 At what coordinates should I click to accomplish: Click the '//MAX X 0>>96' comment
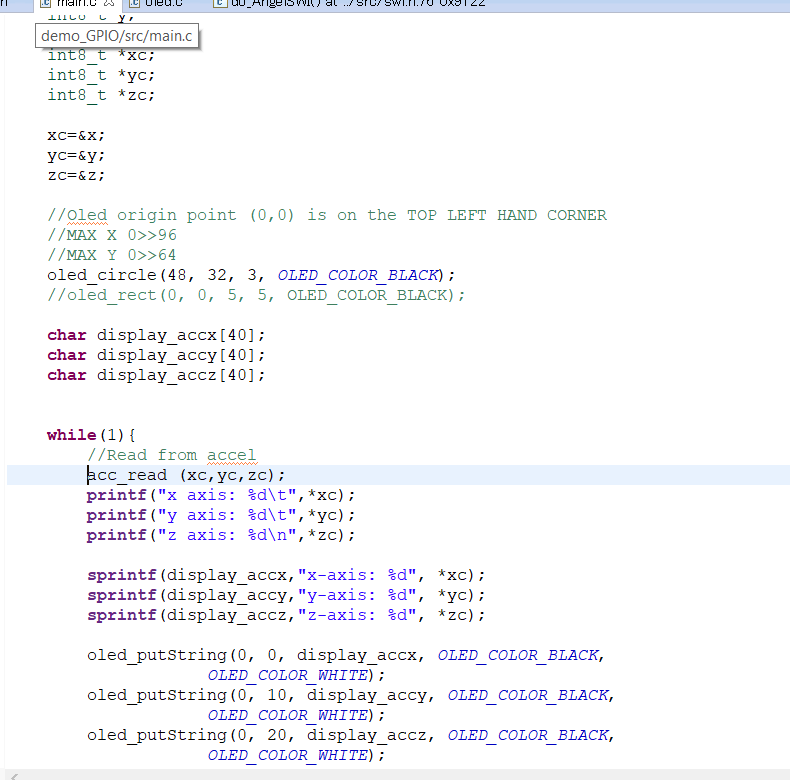[x=112, y=235]
